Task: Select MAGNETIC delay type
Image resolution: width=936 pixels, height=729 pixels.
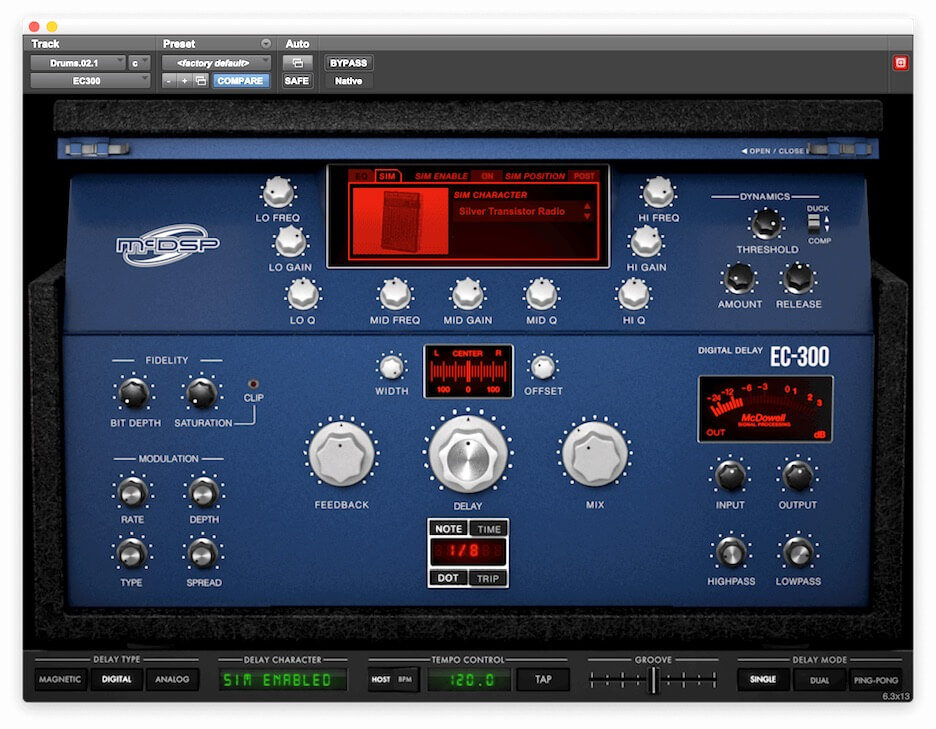Action: tap(60, 679)
